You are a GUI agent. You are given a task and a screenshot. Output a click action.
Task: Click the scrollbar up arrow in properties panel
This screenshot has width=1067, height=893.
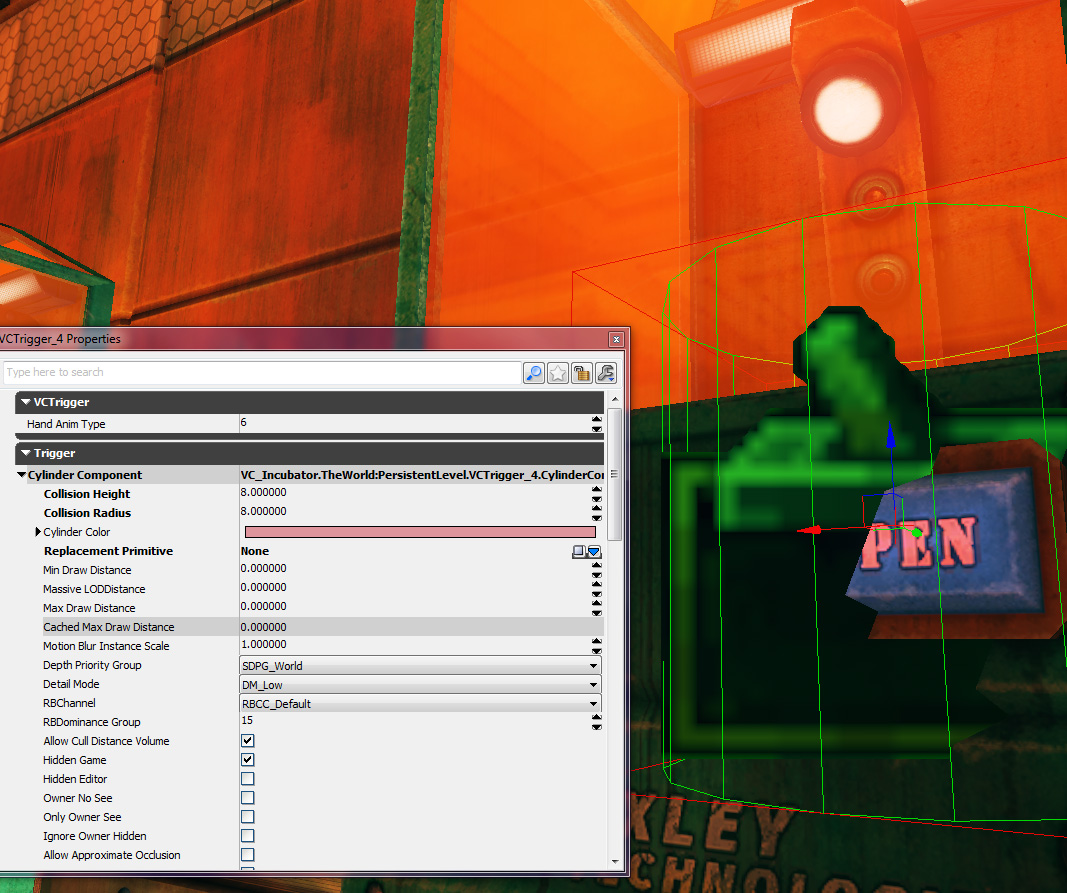coord(614,399)
